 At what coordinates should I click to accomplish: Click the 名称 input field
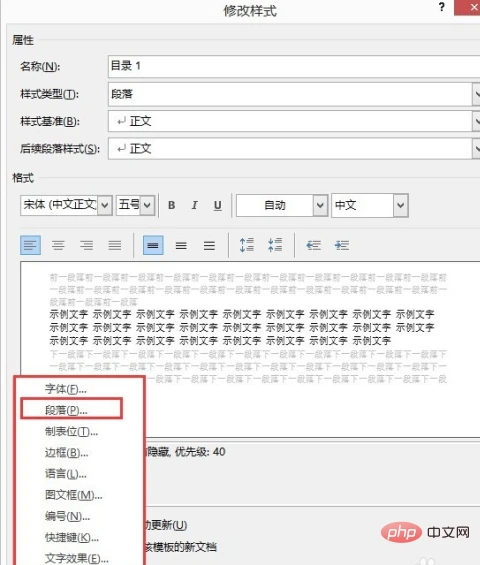click(294, 66)
